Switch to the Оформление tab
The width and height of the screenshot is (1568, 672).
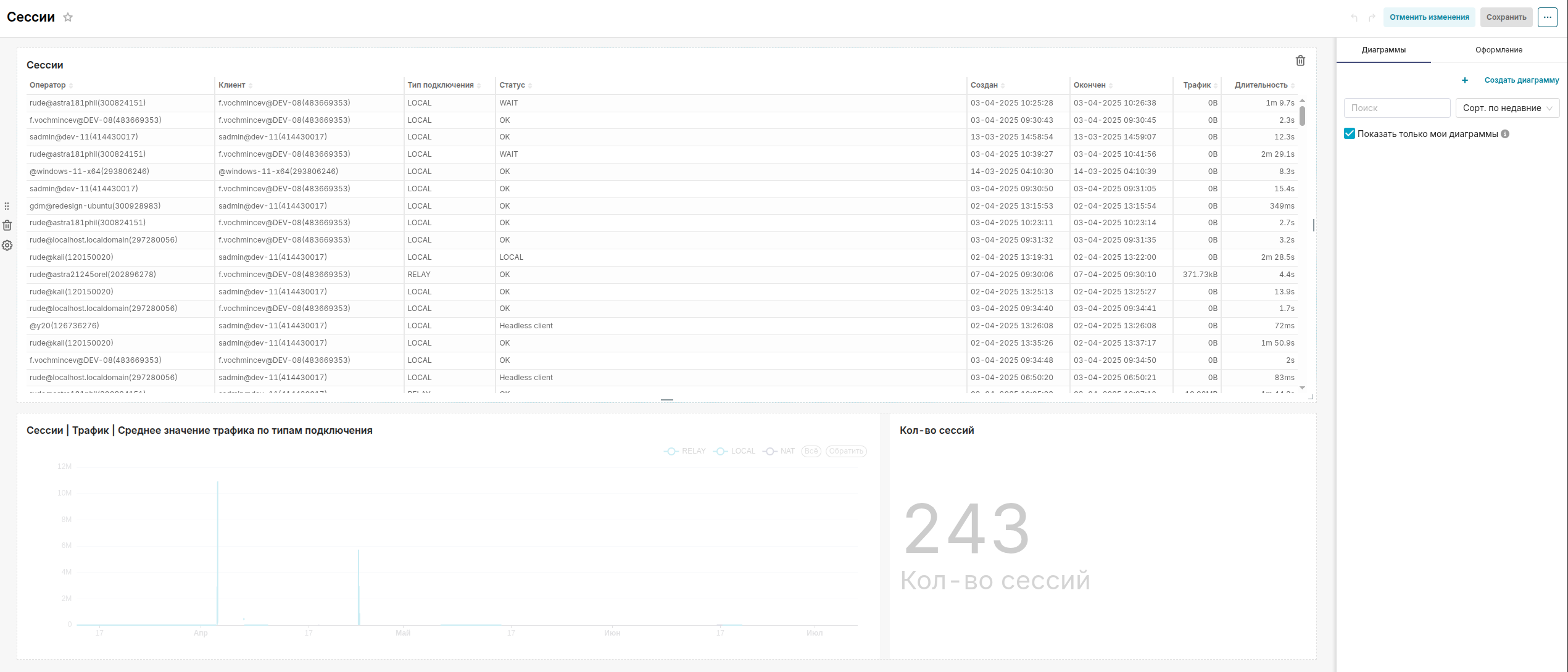click(1498, 50)
